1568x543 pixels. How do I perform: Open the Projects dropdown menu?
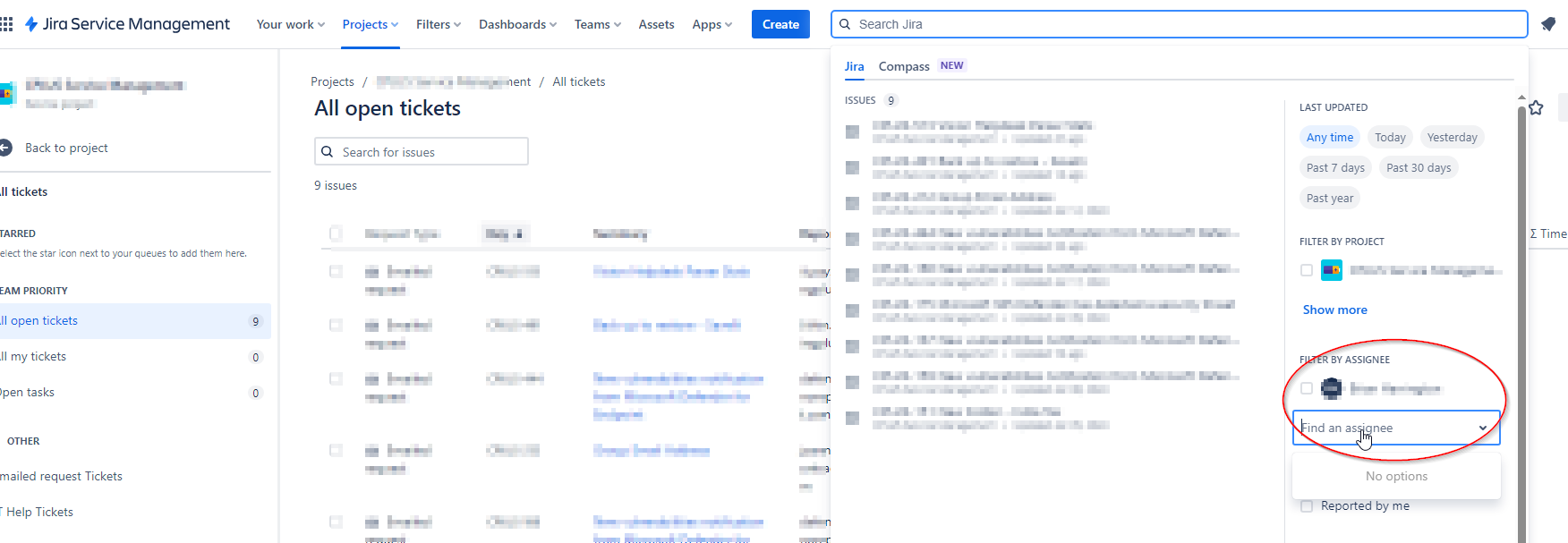tap(371, 24)
